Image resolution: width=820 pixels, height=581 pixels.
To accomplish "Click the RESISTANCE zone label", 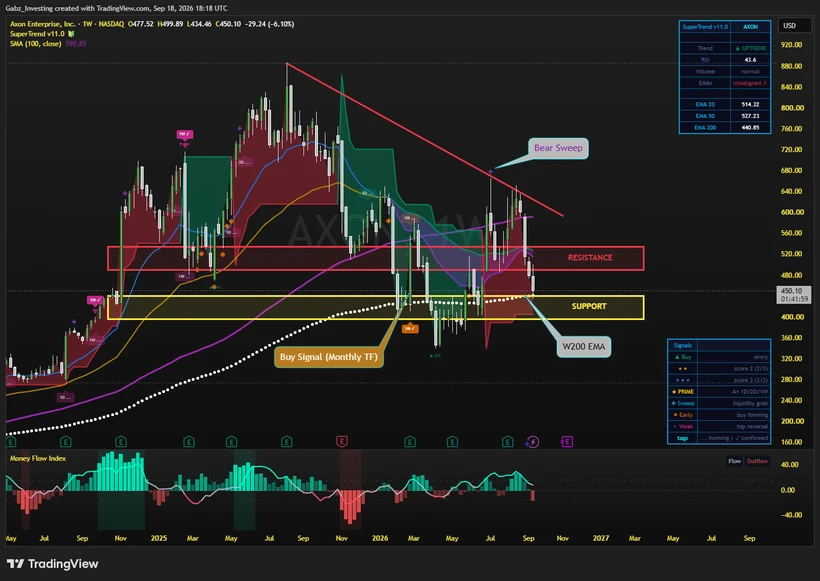I will 590,258.
